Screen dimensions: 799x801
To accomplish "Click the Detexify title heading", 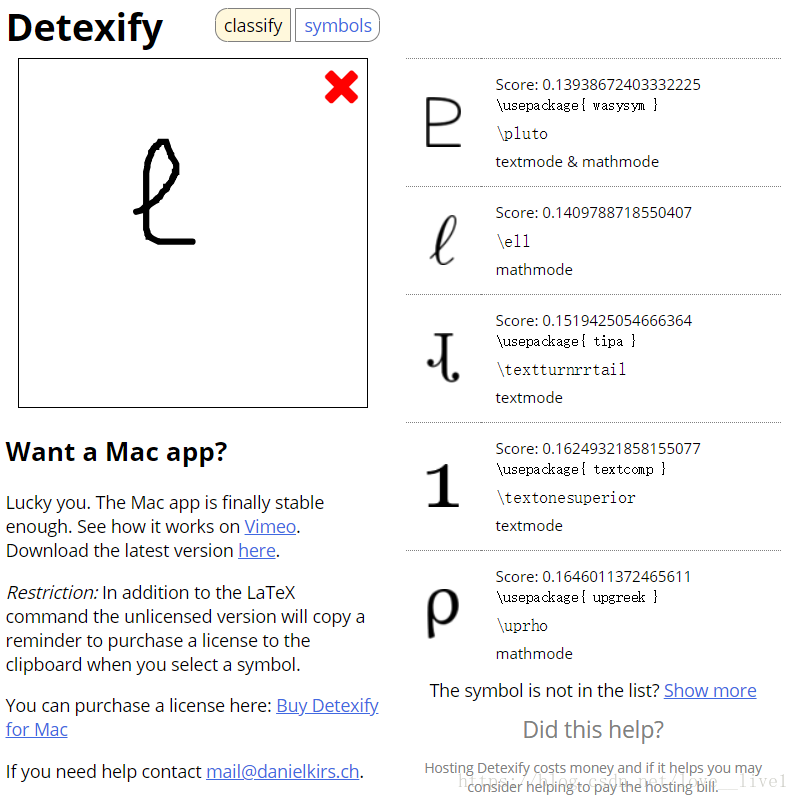I will [x=85, y=28].
